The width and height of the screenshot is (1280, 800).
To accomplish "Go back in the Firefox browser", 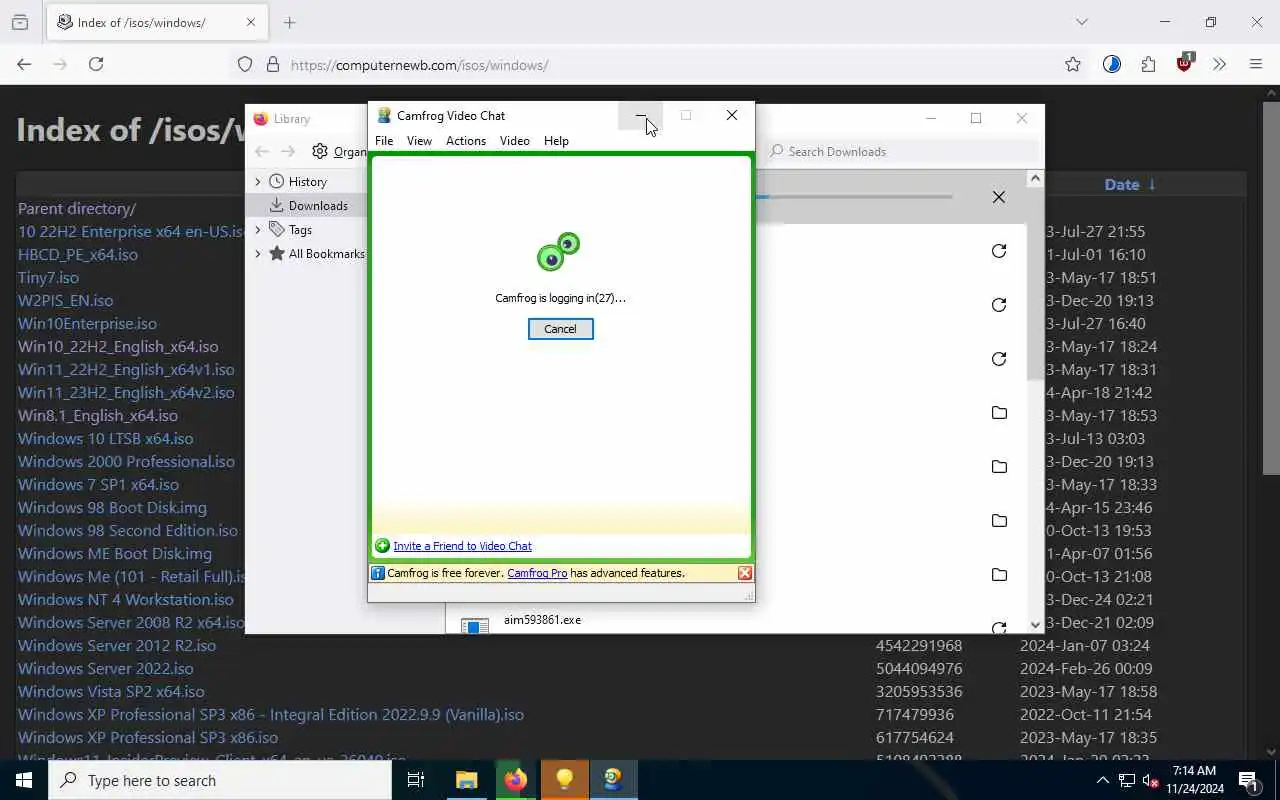I will [24, 64].
